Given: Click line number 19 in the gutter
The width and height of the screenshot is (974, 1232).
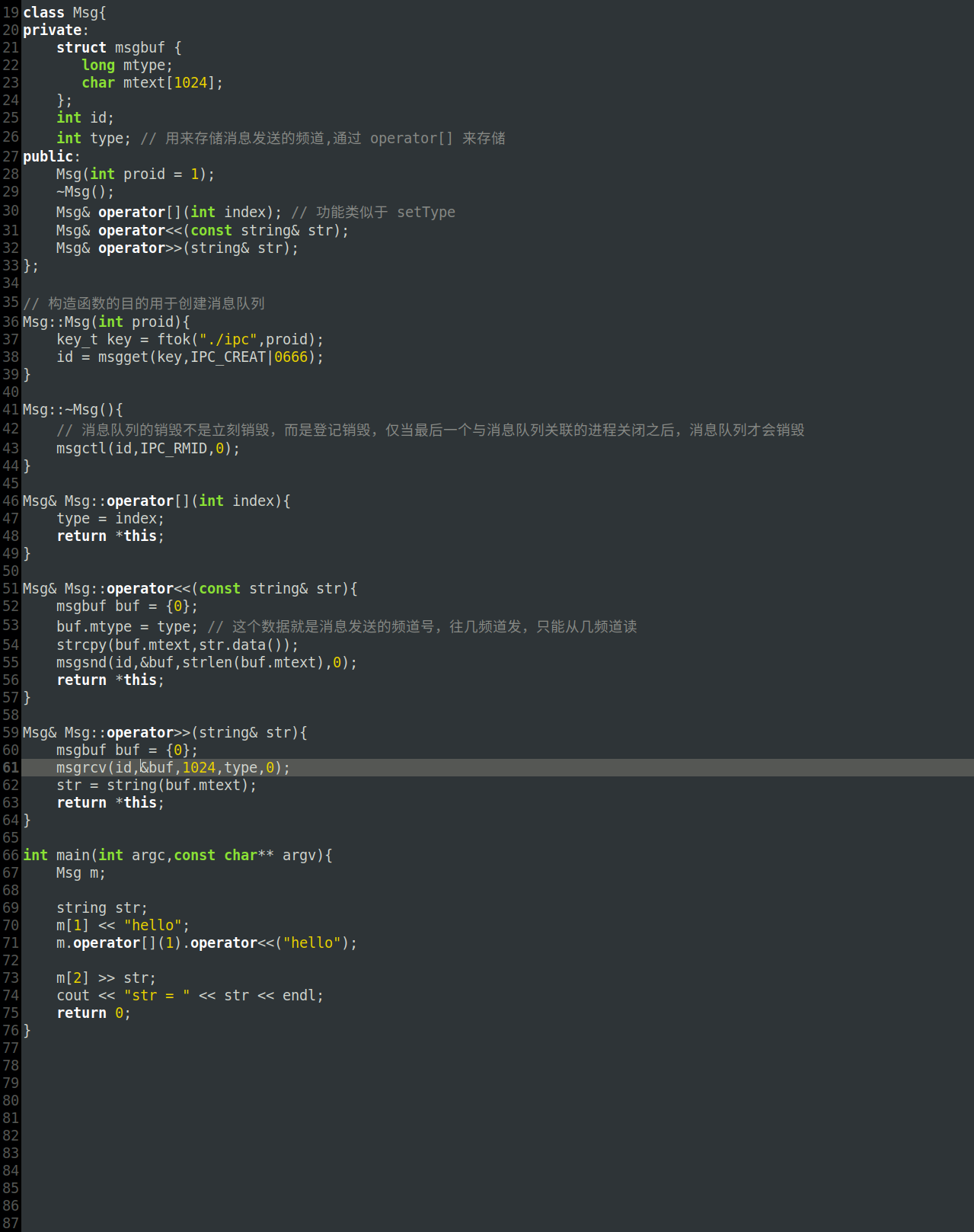Looking at the screenshot, I should pos(11,12).
